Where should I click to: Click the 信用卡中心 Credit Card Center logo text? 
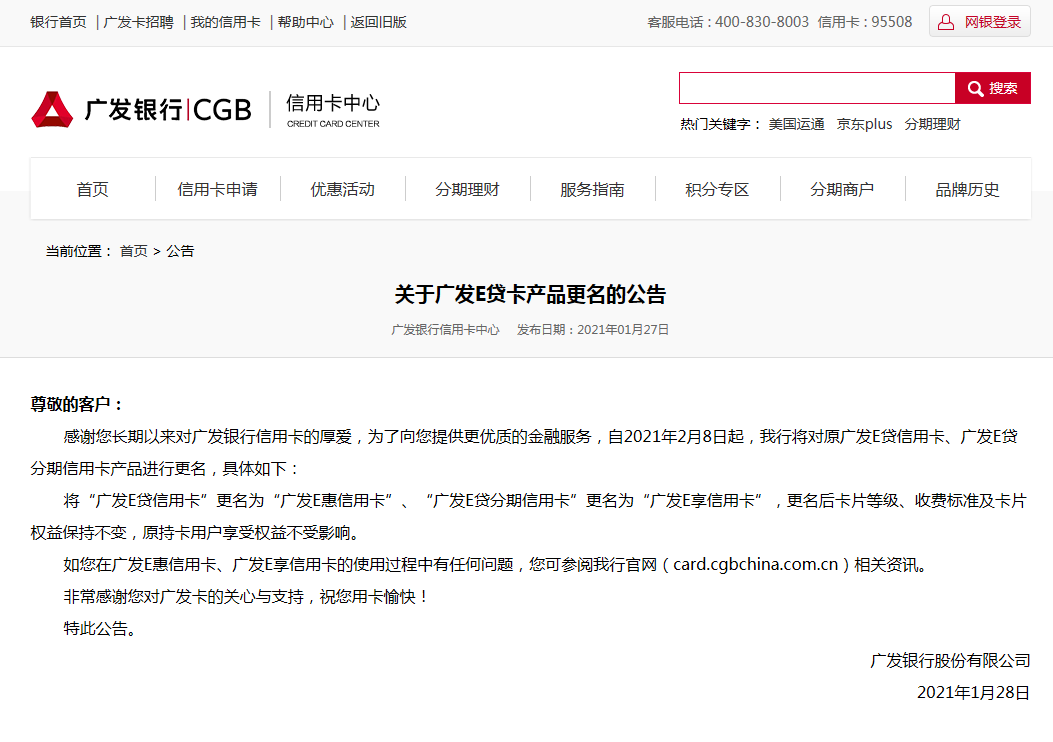point(333,109)
